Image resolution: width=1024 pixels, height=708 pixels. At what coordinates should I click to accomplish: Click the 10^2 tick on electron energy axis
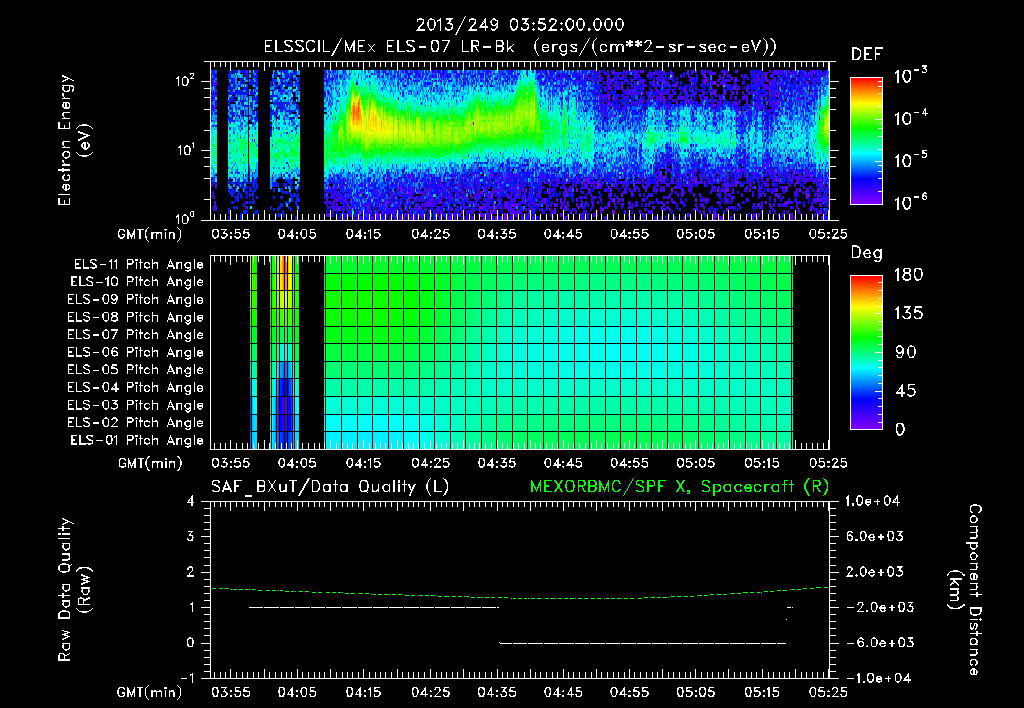tap(186, 80)
